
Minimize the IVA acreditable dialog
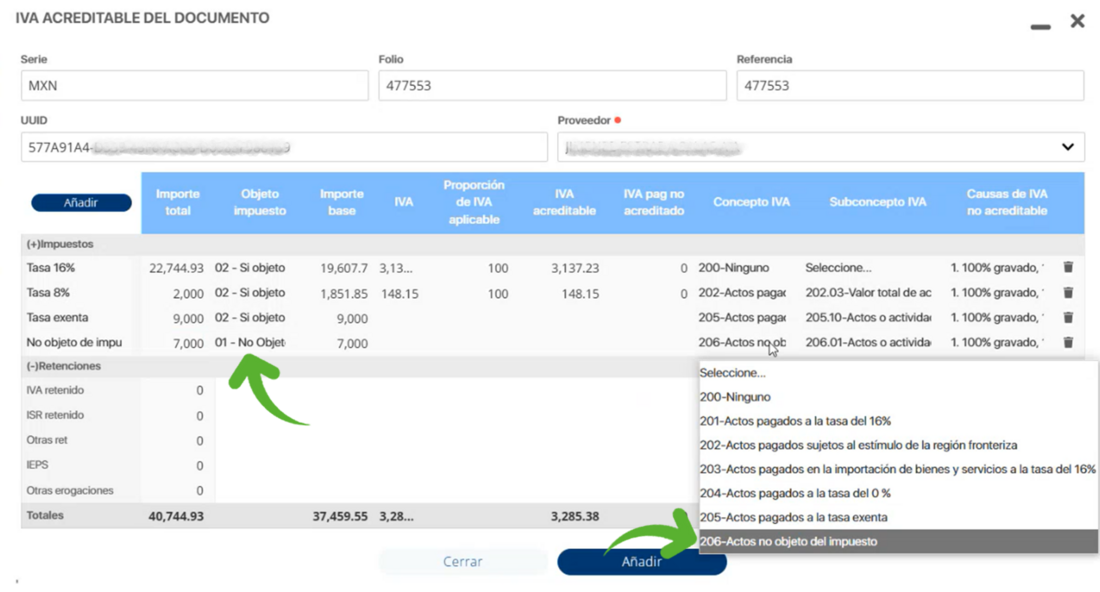tap(1040, 26)
